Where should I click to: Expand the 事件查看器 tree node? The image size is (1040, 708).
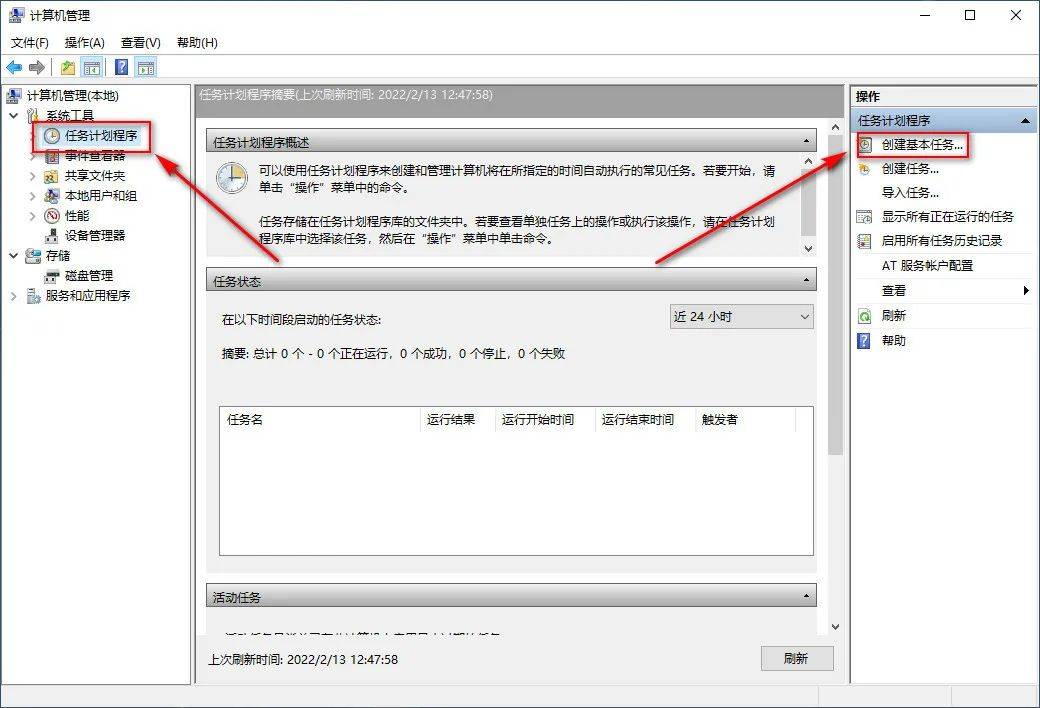(31, 156)
